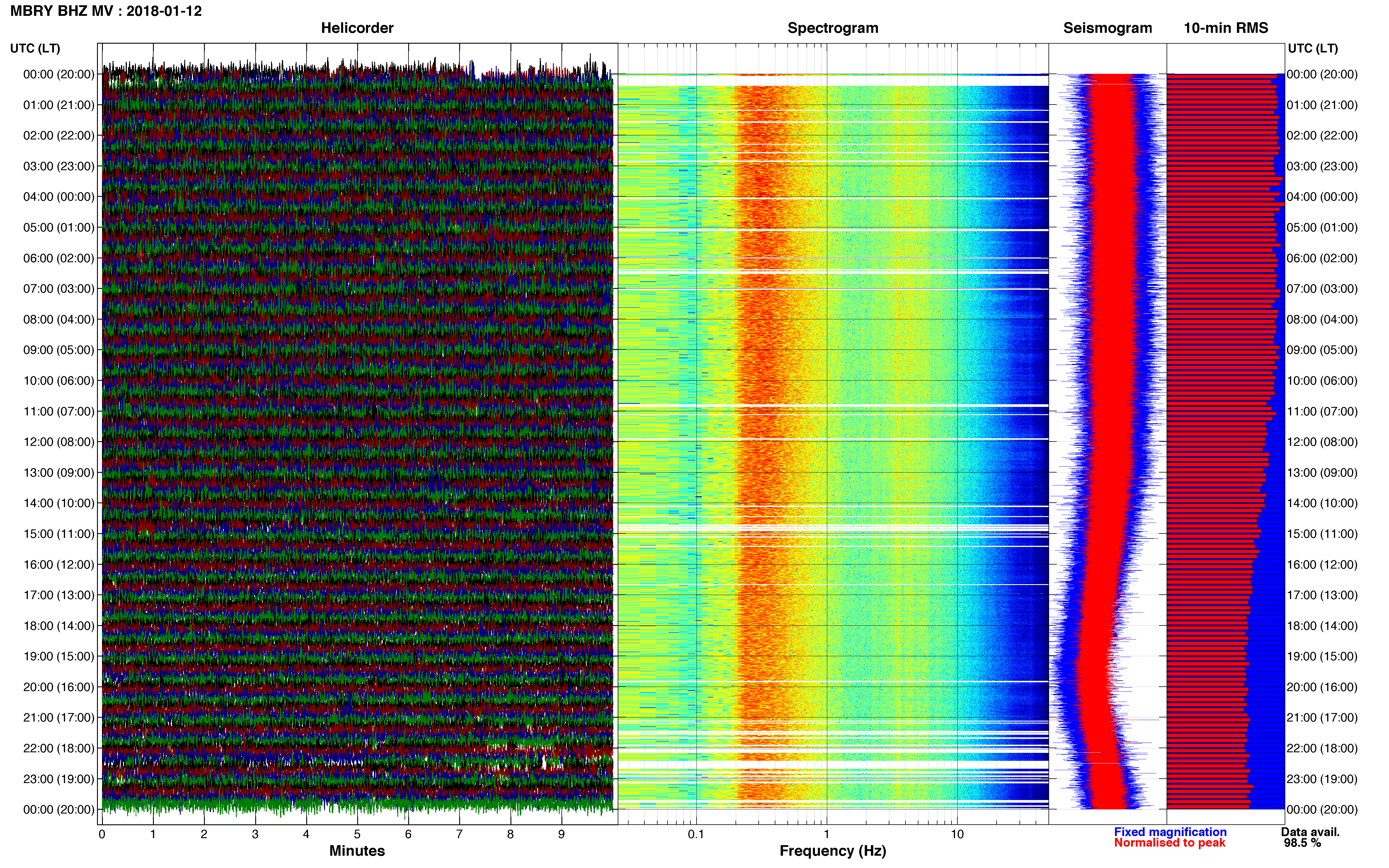Click left time label '15:00 (11:00)'
This screenshot has height=868, width=1389.
(59, 534)
